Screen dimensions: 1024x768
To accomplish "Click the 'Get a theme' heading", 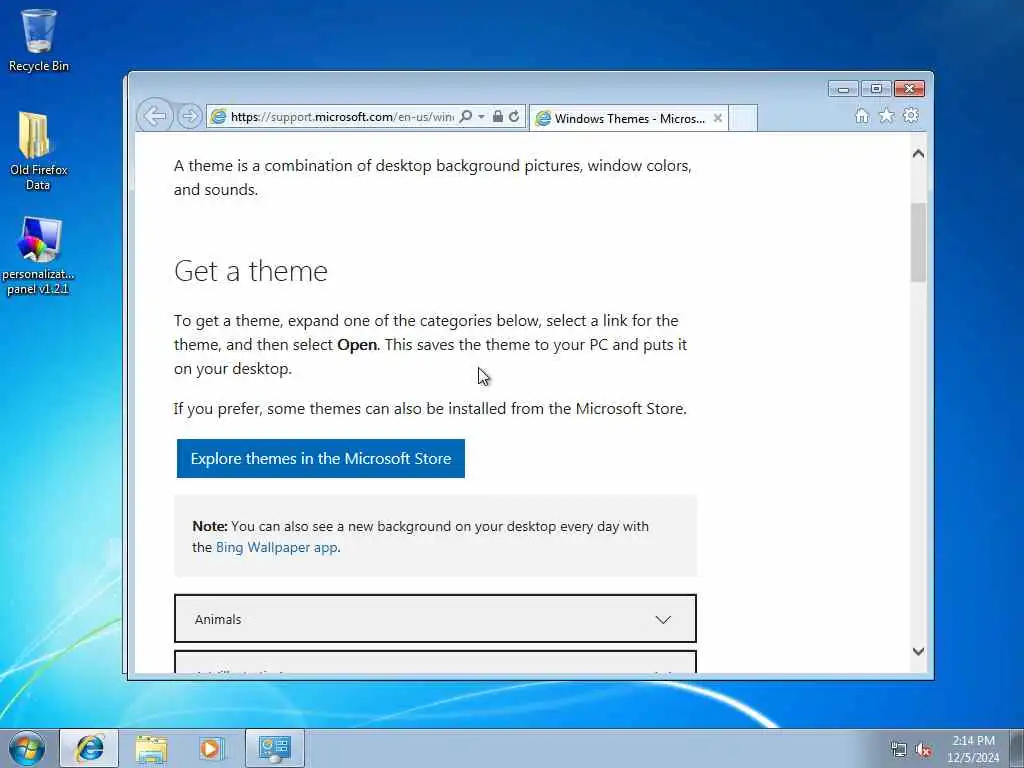I will (x=251, y=271).
